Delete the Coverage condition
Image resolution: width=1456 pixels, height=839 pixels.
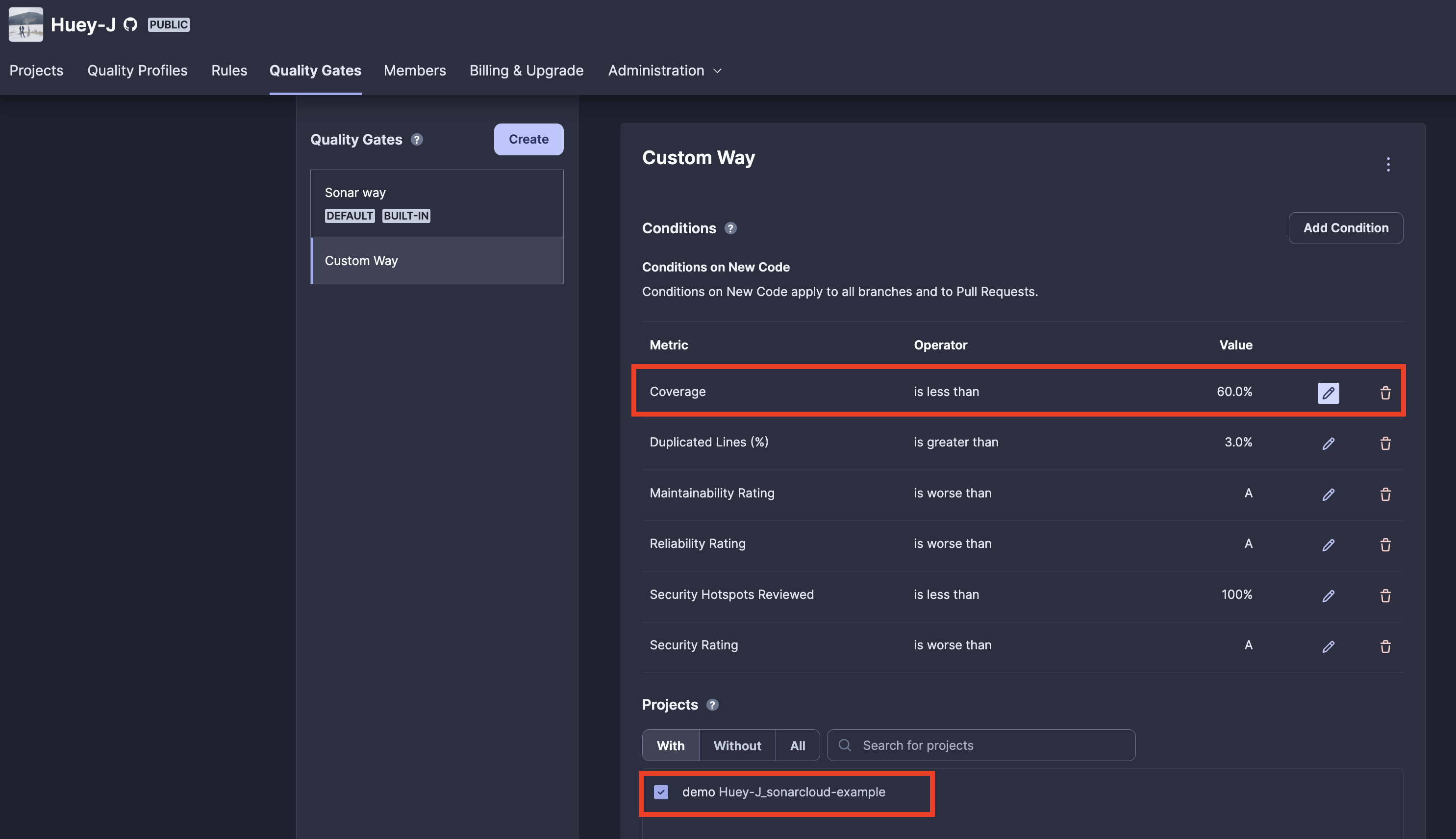pyautogui.click(x=1385, y=393)
